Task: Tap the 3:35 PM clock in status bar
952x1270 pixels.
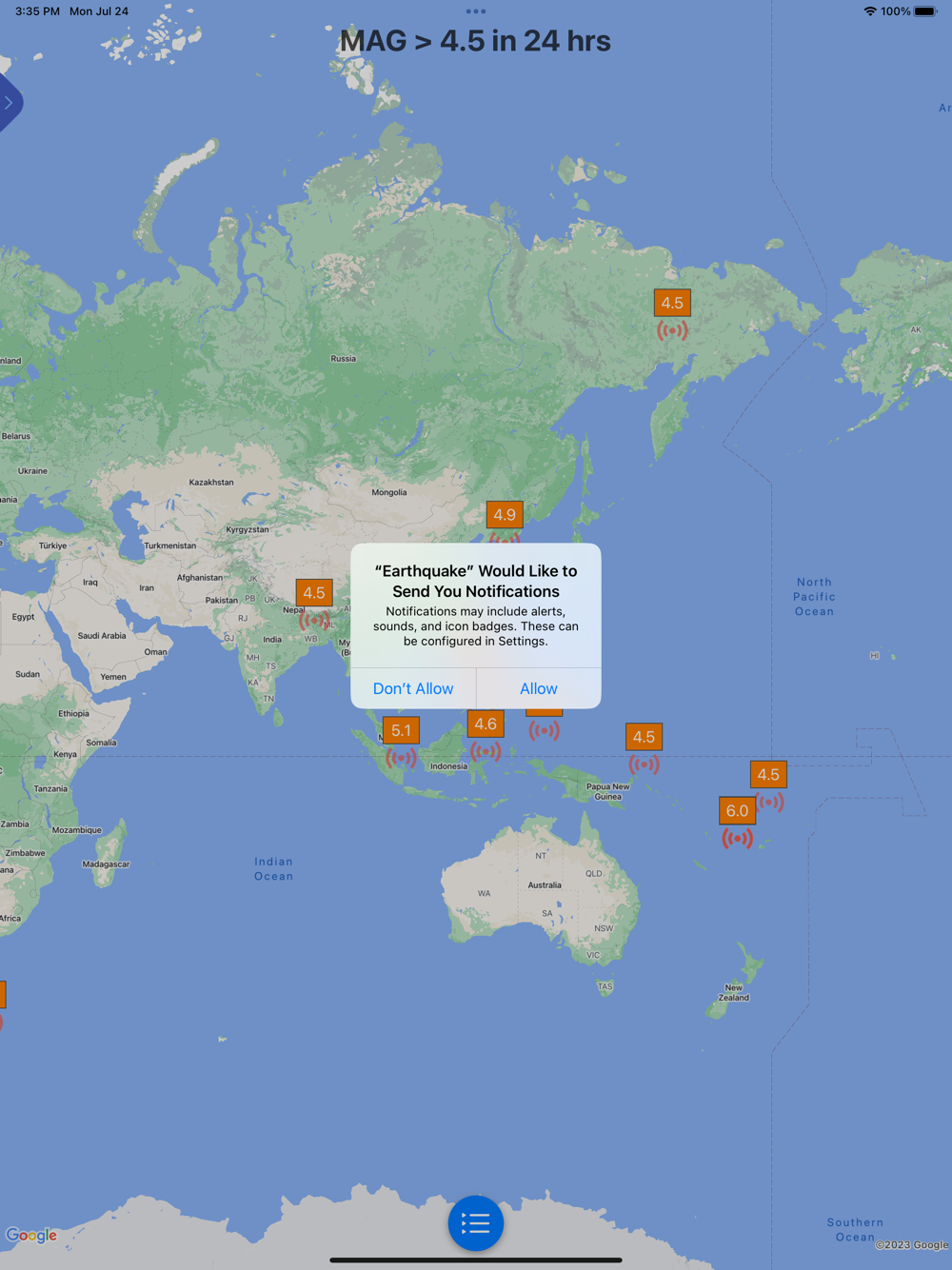Action: coord(37,11)
